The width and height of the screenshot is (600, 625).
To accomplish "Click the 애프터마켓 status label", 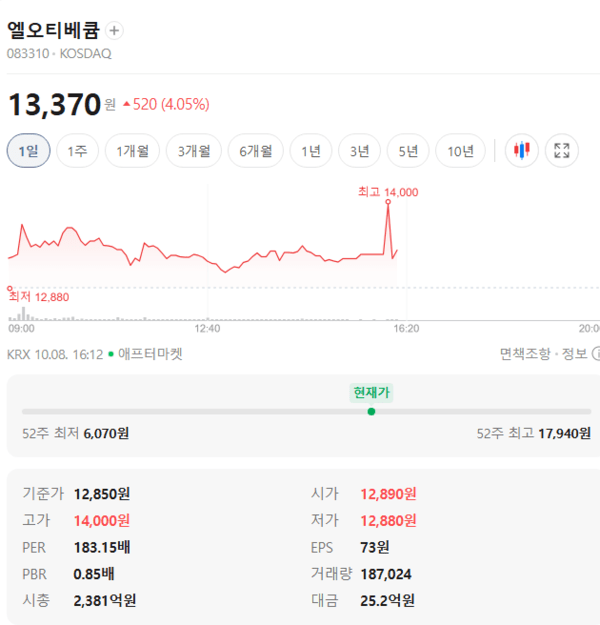I will (x=150, y=354).
